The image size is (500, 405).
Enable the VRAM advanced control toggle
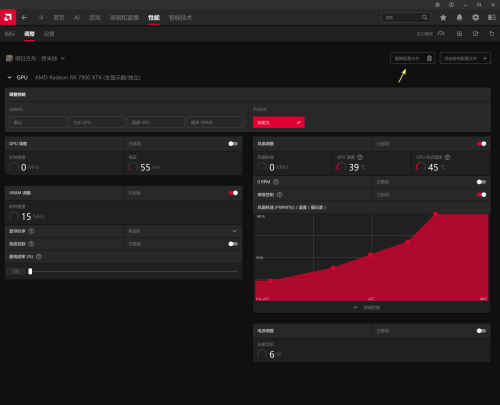tap(233, 244)
